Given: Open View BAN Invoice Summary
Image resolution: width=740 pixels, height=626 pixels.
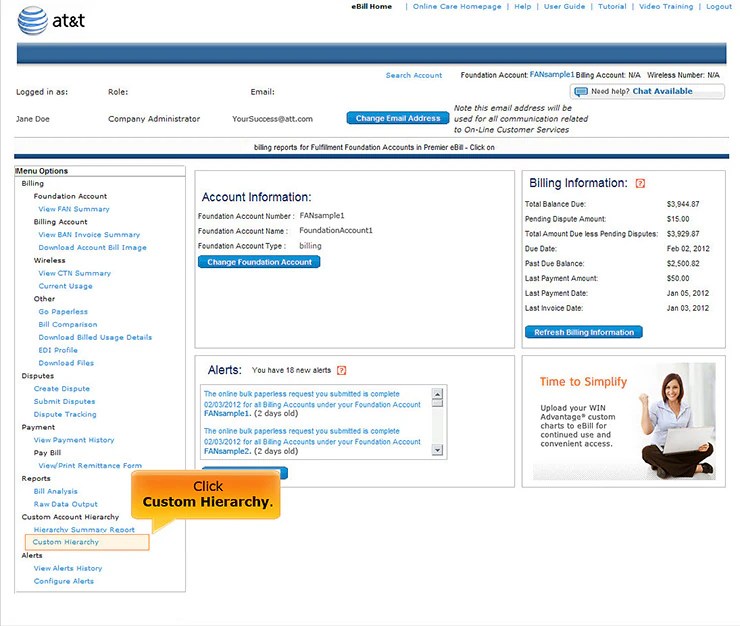Looking at the screenshot, I should click(x=89, y=235).
